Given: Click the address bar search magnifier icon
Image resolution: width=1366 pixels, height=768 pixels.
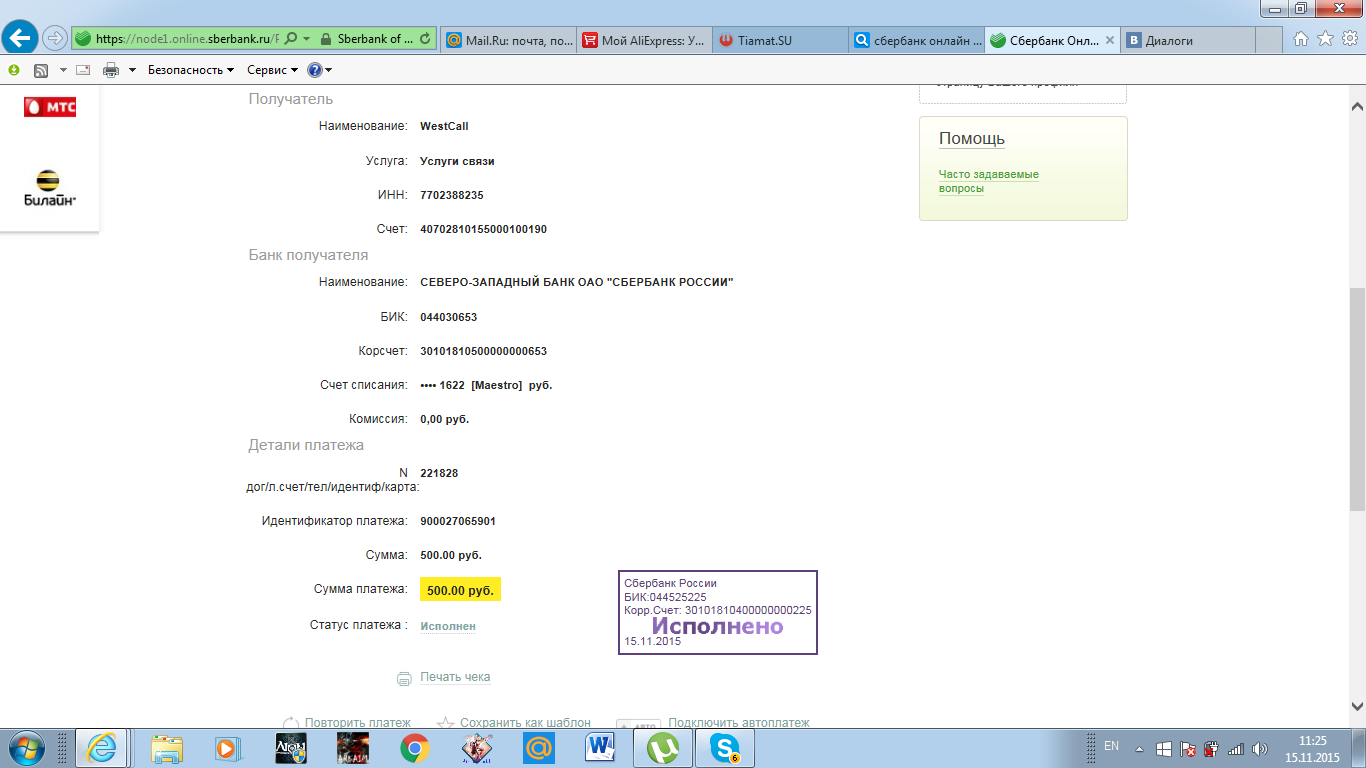Looking at the screenshot, I should (291, 40).
